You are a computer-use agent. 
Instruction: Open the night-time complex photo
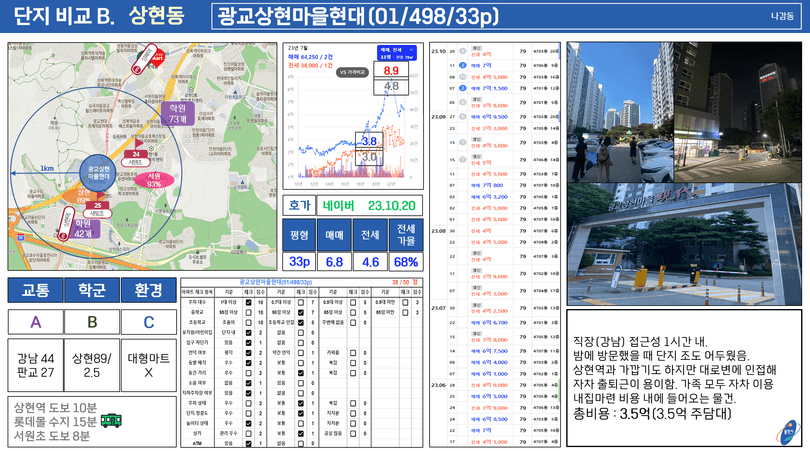738,112
